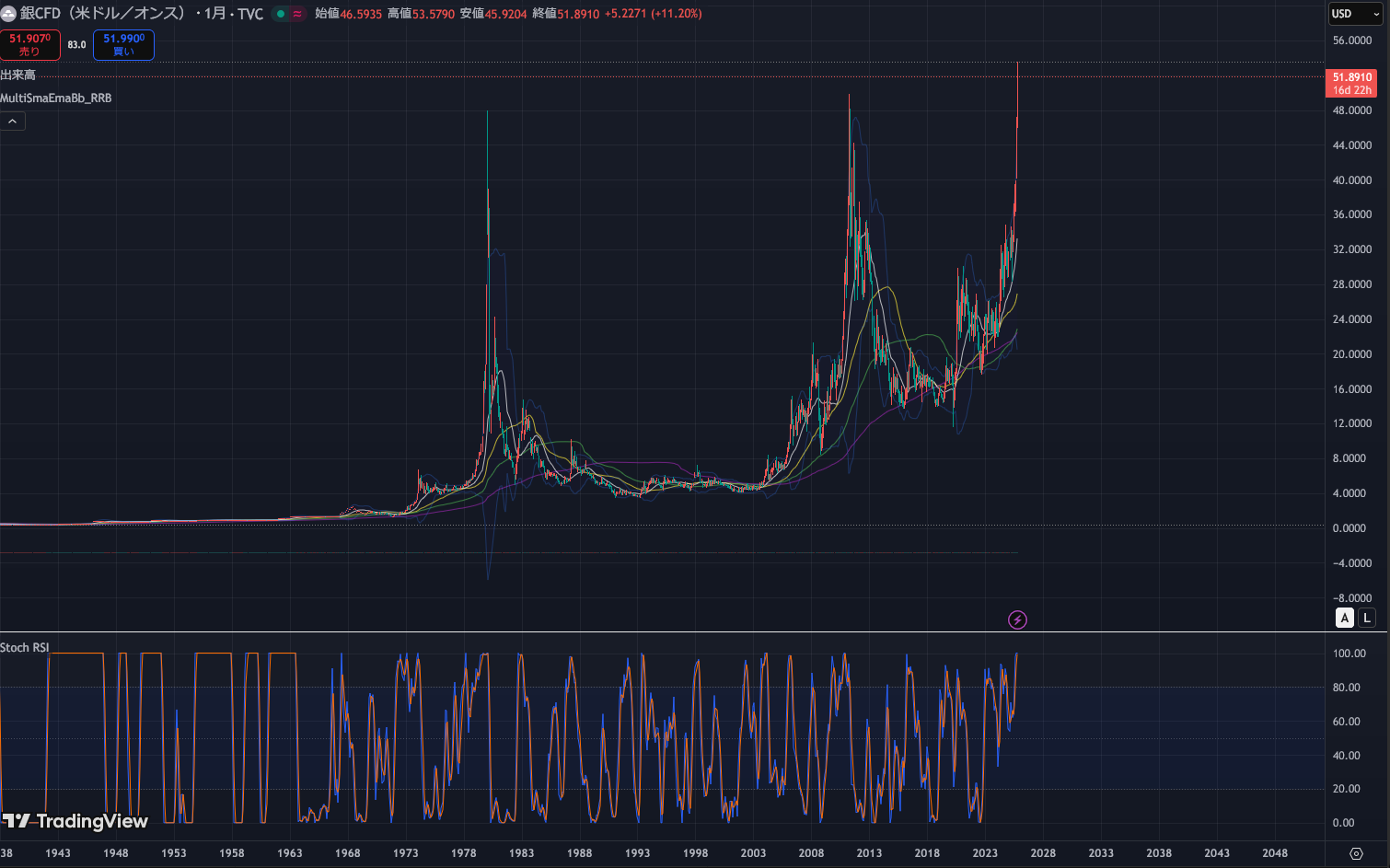The image size is (1390, 868).
Task: Select the 出来高 volume indicator label
Action: point(18,75)
